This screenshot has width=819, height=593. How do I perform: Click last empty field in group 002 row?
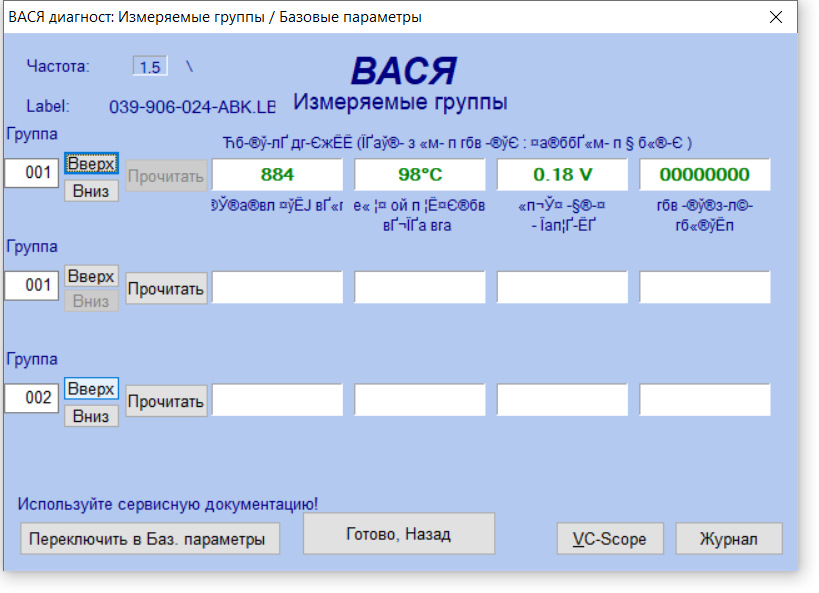click(705, 400)
